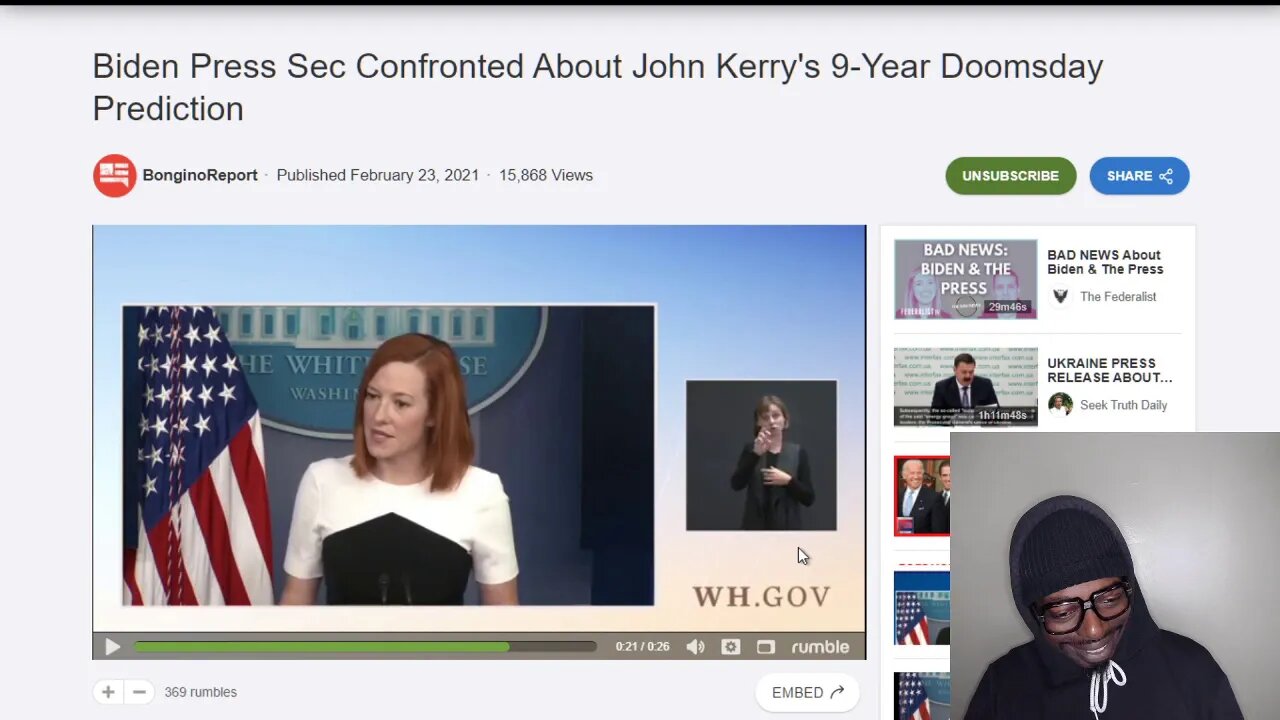Open BonginoReport channel name link
Screen dimensions: 1280x720
[200, 175]
